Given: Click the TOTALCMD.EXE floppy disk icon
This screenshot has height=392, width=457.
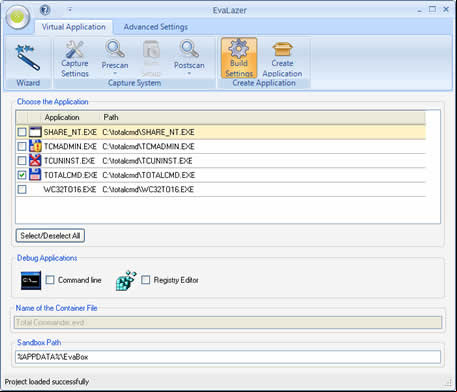Looking at the screenshot, I should coord(35,175).
